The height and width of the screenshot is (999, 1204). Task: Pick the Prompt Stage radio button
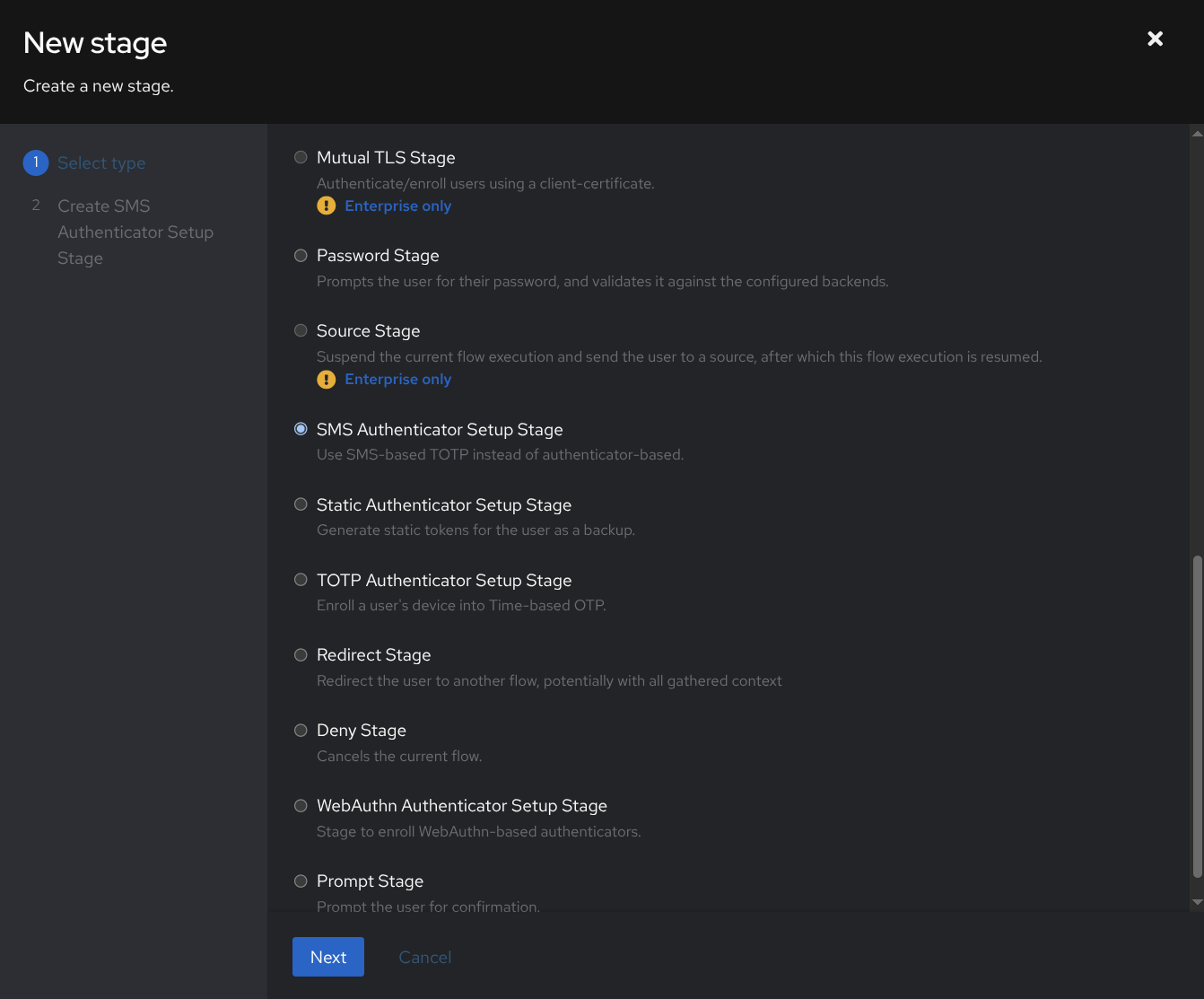[x=301, y=881]
